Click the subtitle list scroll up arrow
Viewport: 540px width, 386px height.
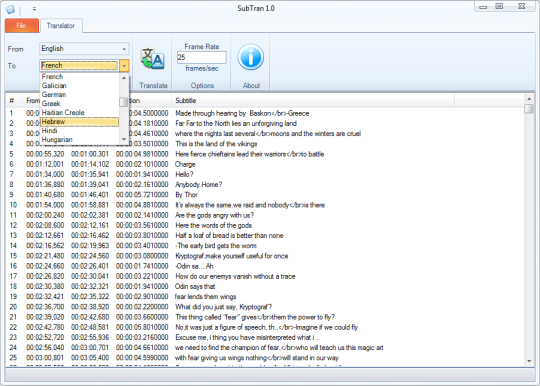(529, 99)
